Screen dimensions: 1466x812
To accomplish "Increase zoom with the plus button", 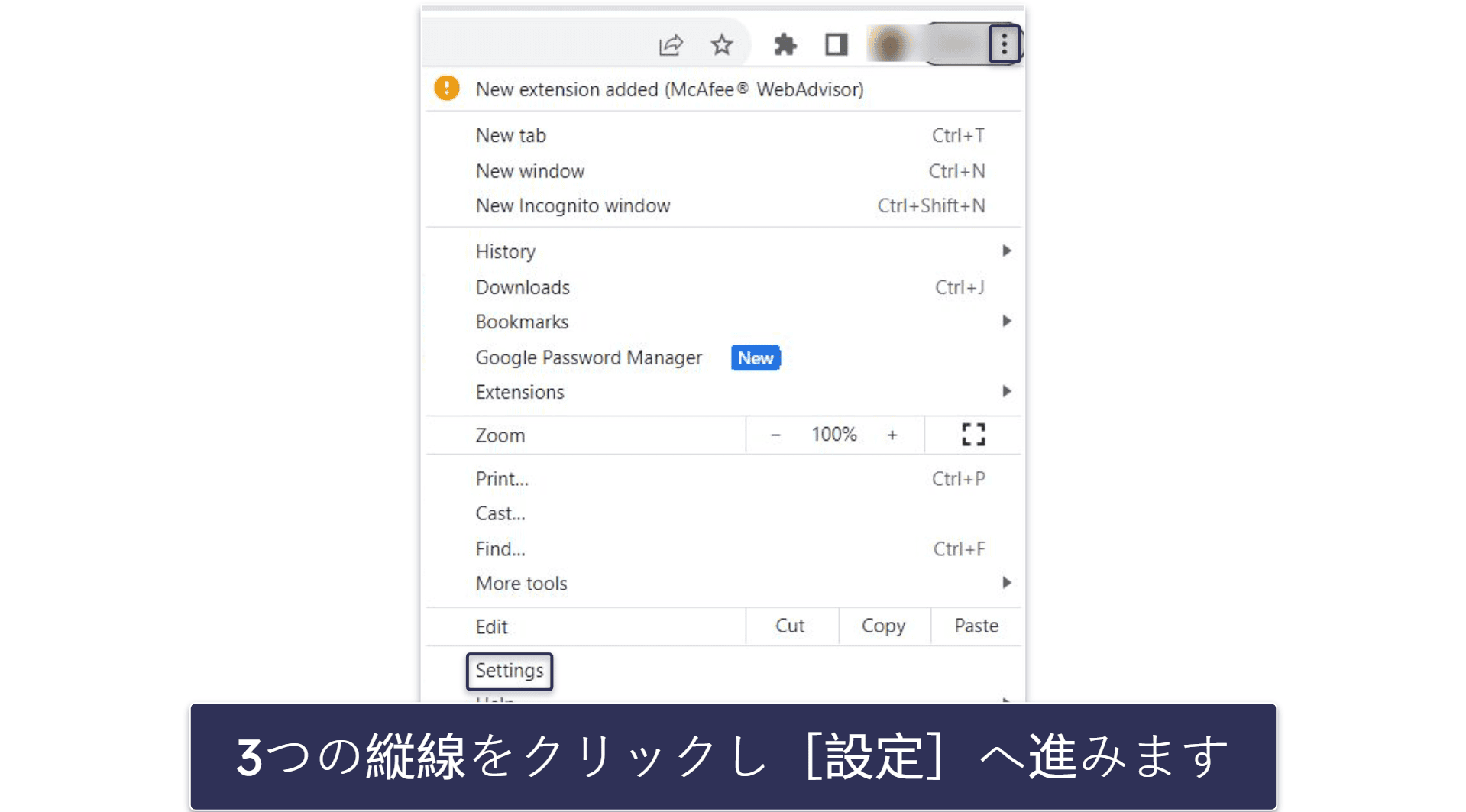I will coord(892,435).
